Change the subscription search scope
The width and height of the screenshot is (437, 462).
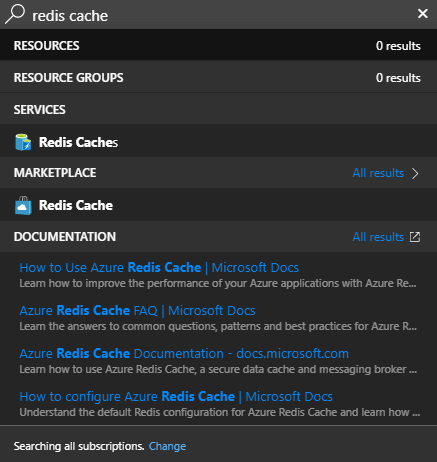(x=167, y=446)
